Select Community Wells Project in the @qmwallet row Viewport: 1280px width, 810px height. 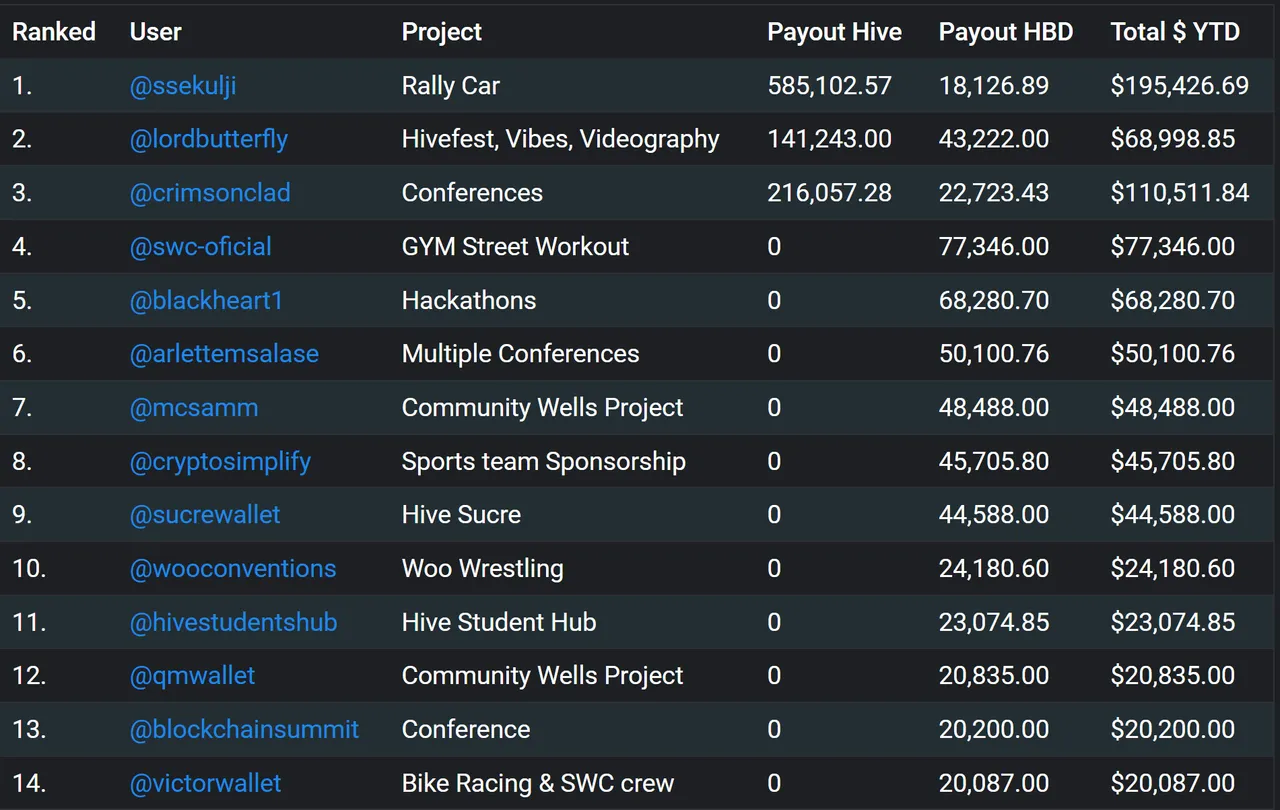click(x=543, y=676)
